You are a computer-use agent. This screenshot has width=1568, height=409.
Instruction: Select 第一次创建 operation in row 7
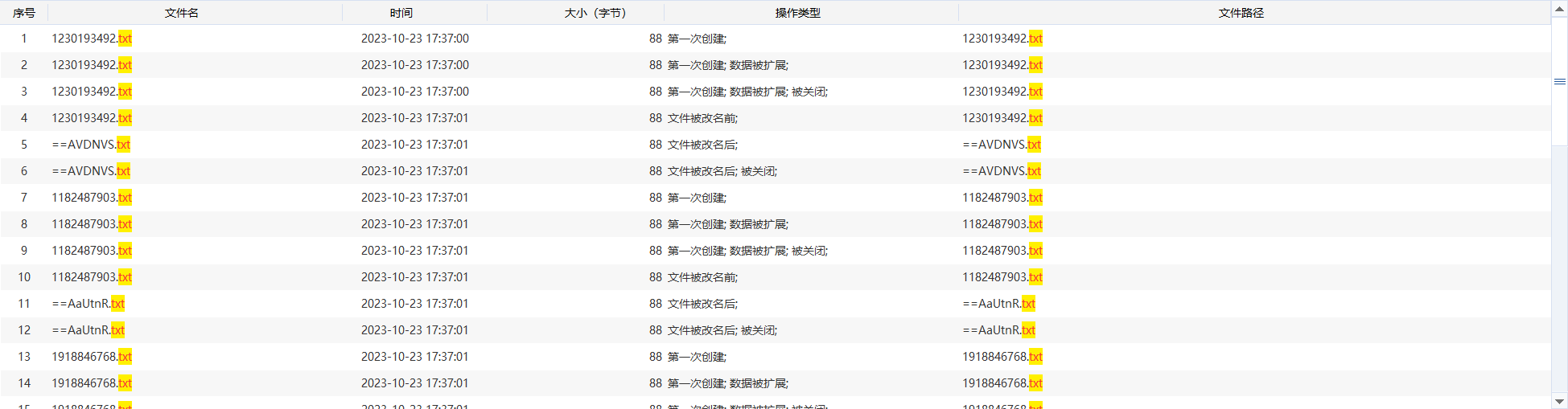(697, 198)
